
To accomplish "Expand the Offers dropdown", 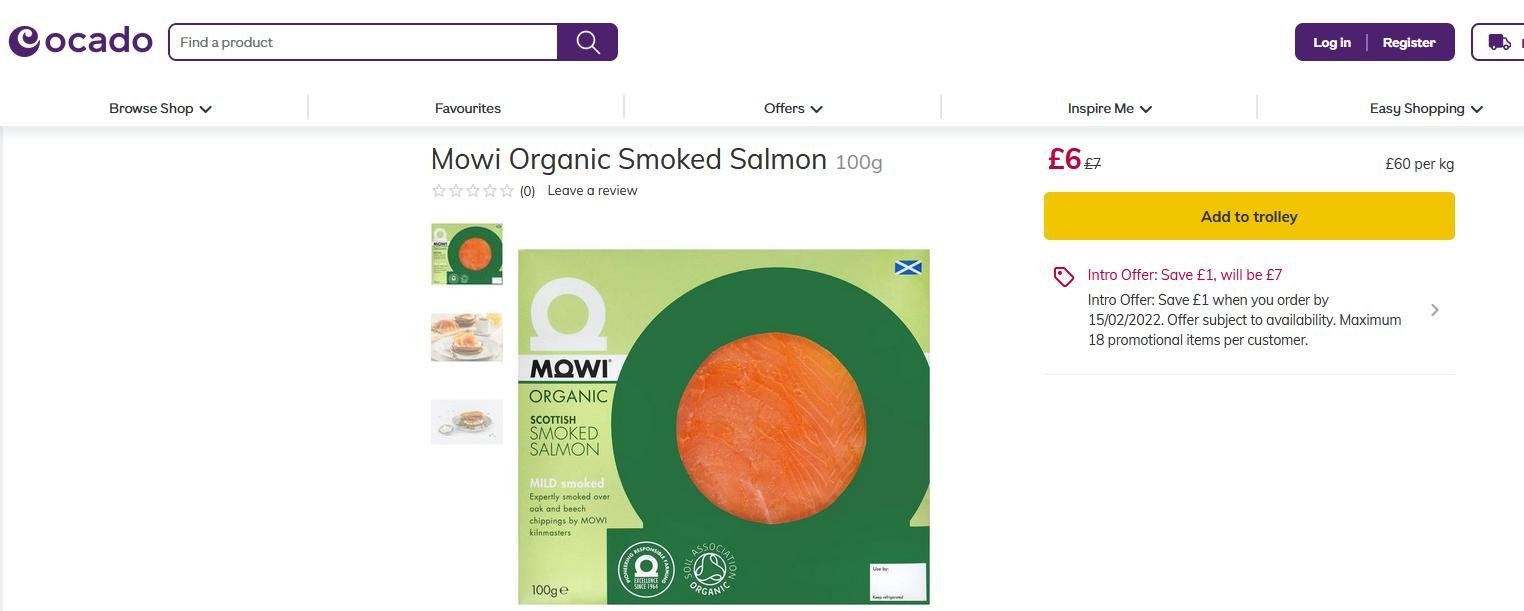I will [793, 108].
